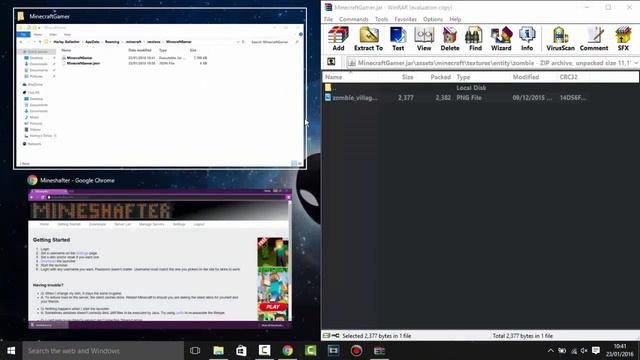The width and height of the screenshot is (640, 360).
Task: Click the Test archive icon
Action: tap(398, 39)
